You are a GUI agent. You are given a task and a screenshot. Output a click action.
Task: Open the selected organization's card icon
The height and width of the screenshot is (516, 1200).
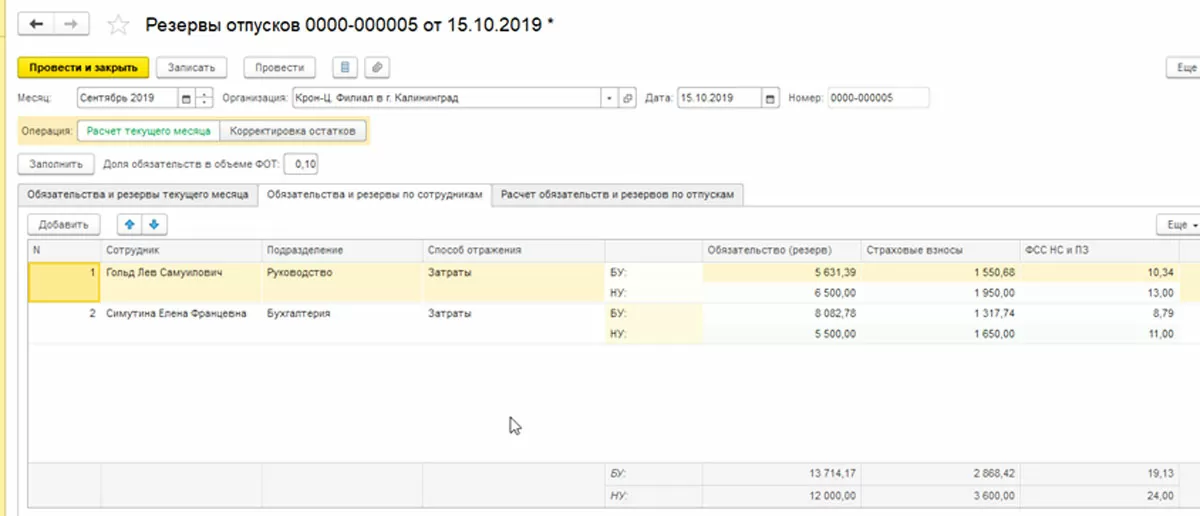pos(628,98)
